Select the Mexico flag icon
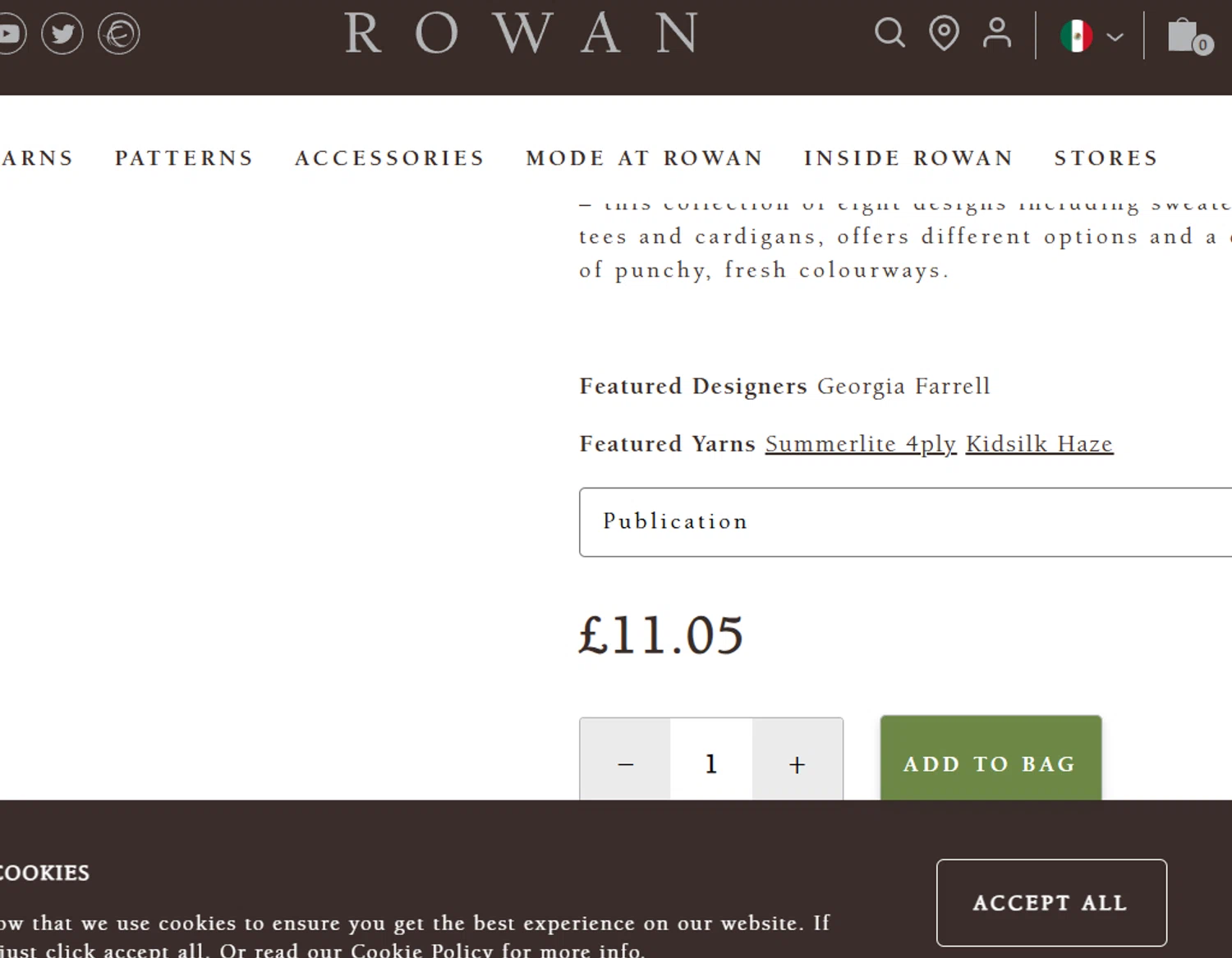The width and height of the screenshot is (1232, 958). [1076, 36]
